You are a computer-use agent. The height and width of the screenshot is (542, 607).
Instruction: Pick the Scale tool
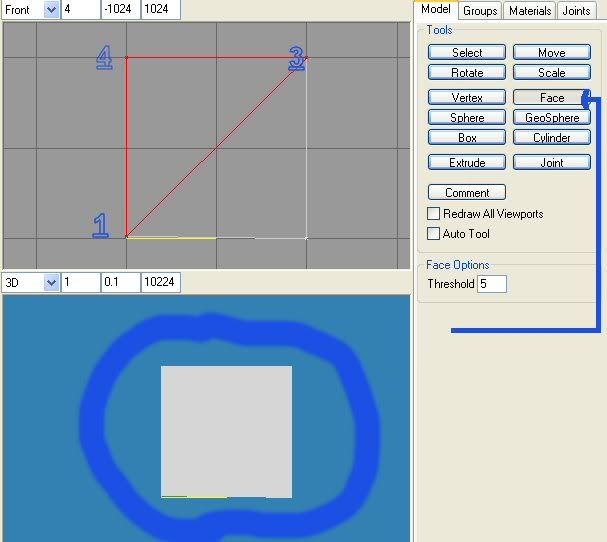tap(552, 72)
